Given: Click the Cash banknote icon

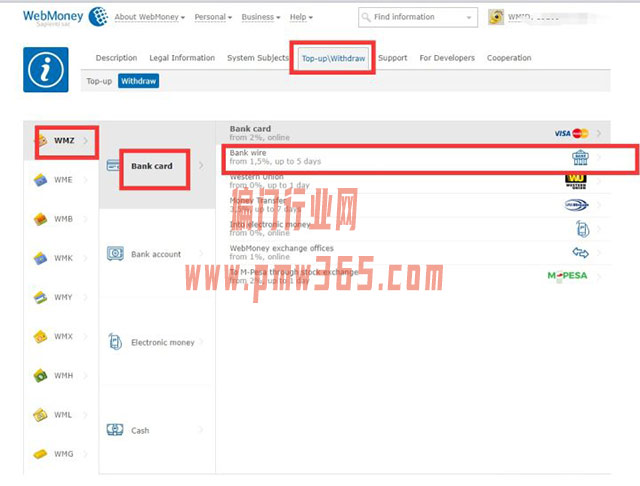Looking at the screenshot, I should (115, 430).
